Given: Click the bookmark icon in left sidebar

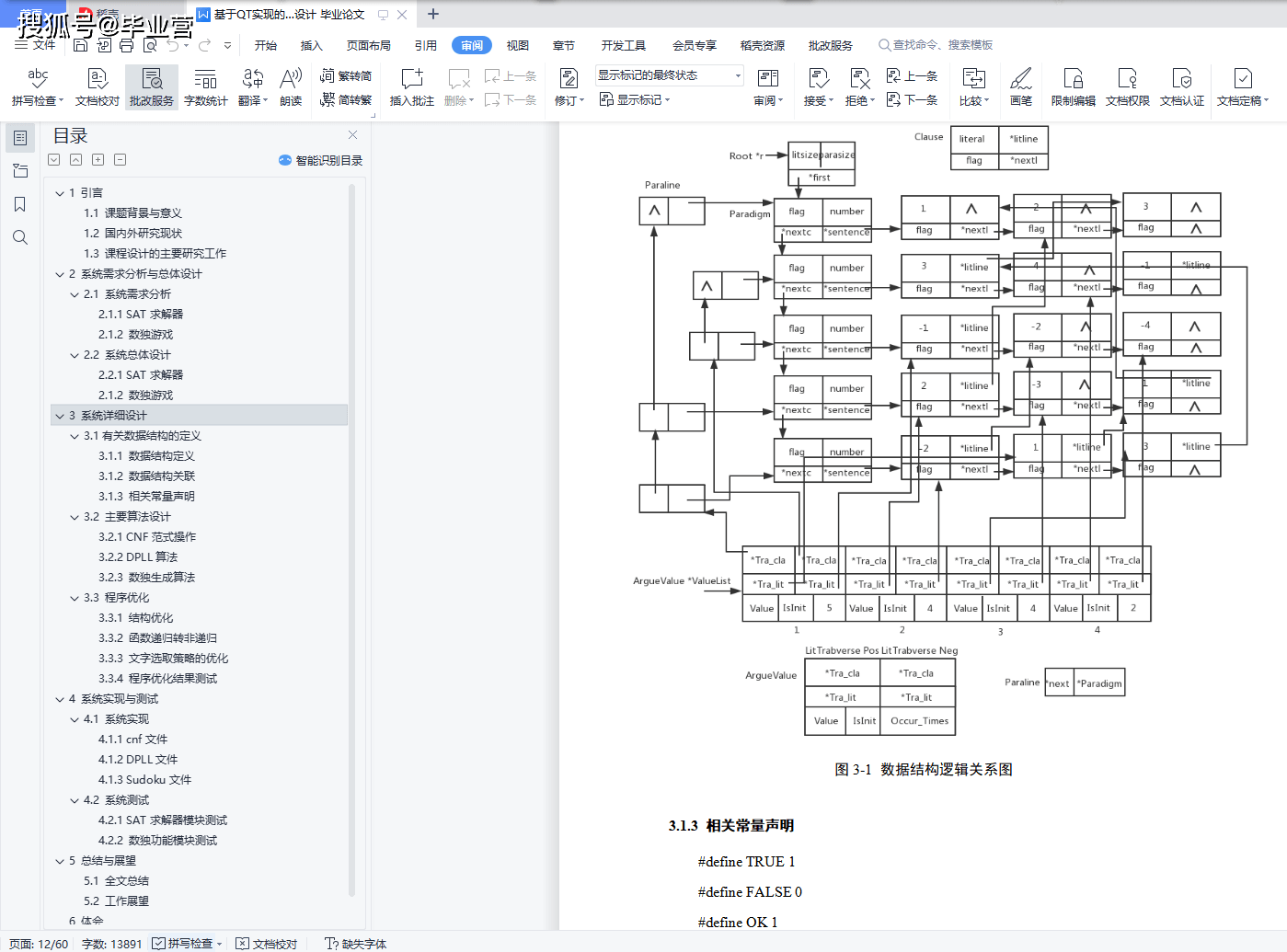Looking at the screenshot, I should tap(20, 204).
